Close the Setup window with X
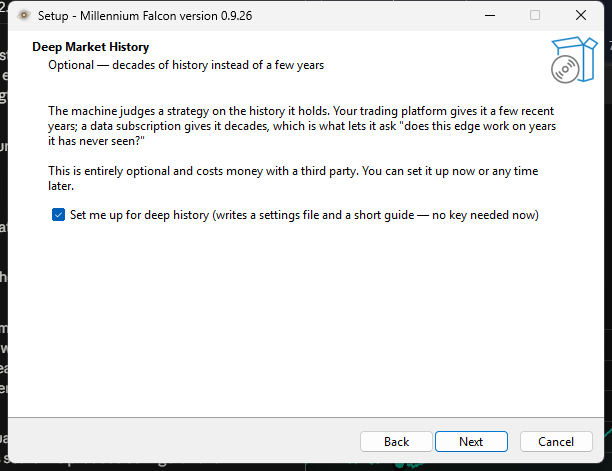 [x=581, y=16]
